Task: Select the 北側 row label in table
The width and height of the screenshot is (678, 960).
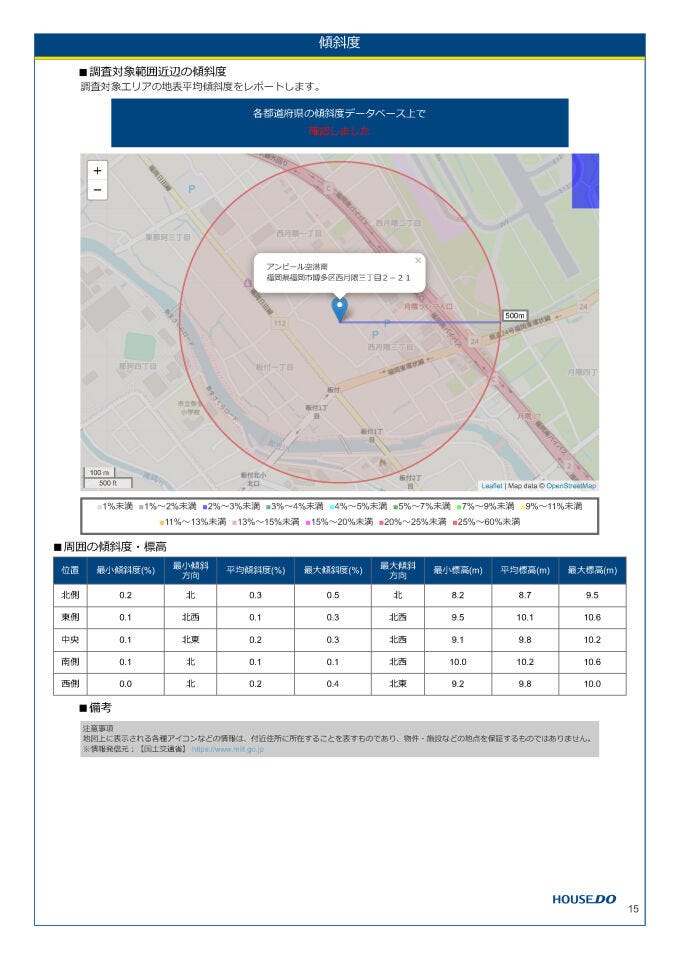Action: click(x=70, y=595)
